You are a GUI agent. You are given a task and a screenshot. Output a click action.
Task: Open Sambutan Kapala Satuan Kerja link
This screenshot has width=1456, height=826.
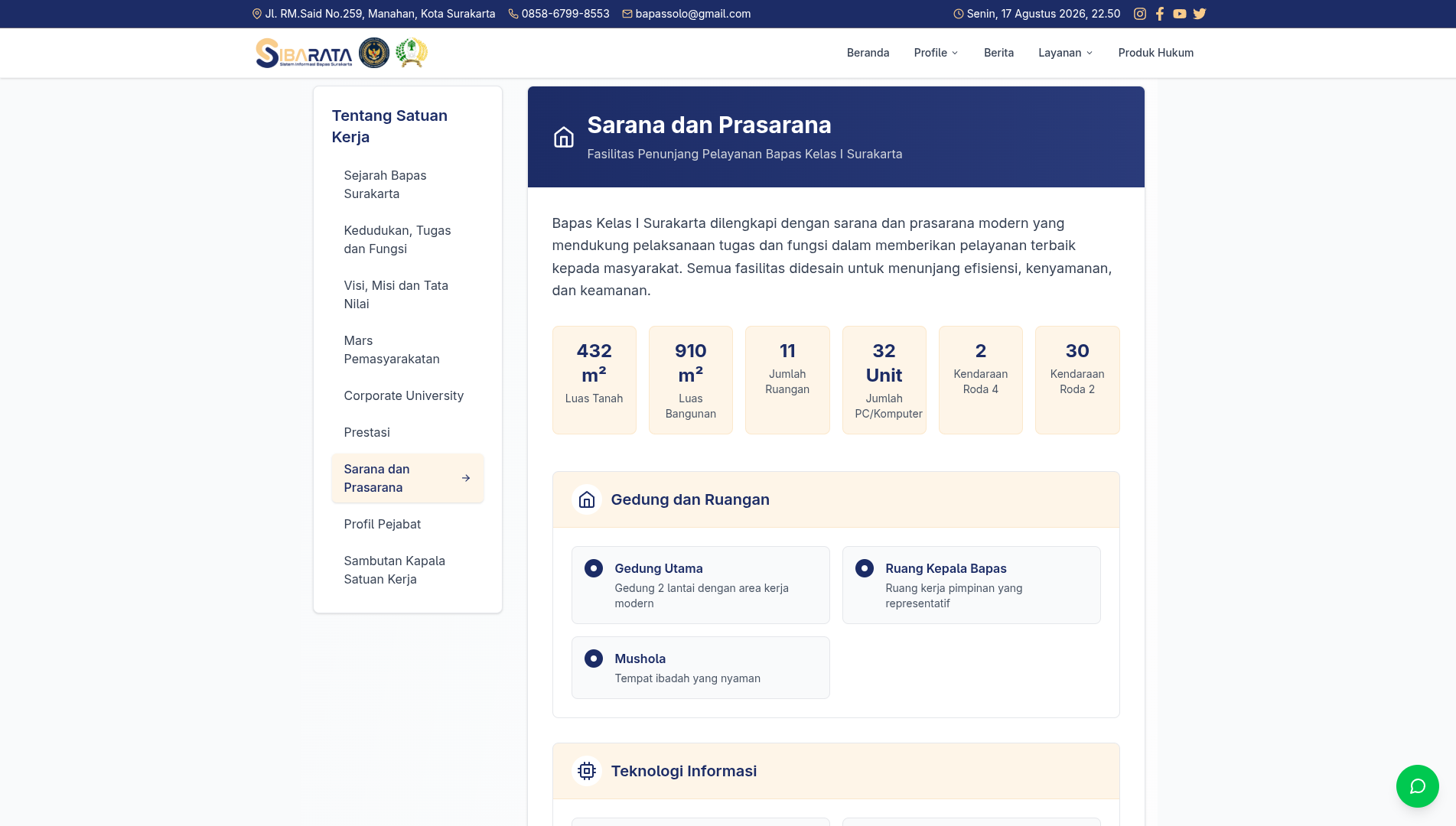pyautogui.click(x=408, y=570)
